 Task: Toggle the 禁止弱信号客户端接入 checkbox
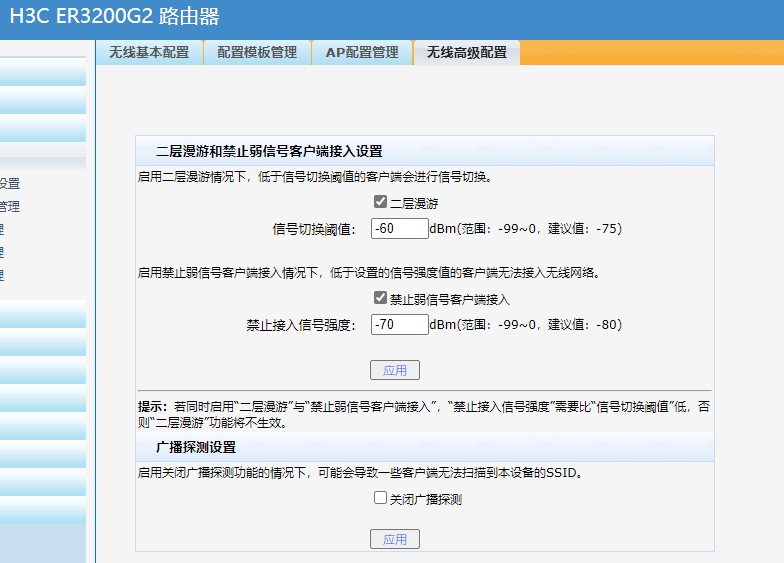(x=380, y=298)
